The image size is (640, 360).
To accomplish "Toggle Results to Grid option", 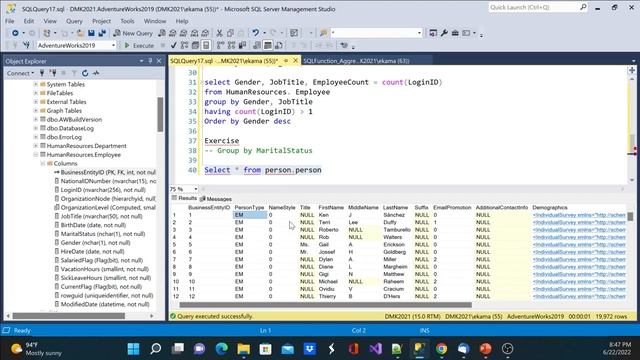I will click(268, 45).
